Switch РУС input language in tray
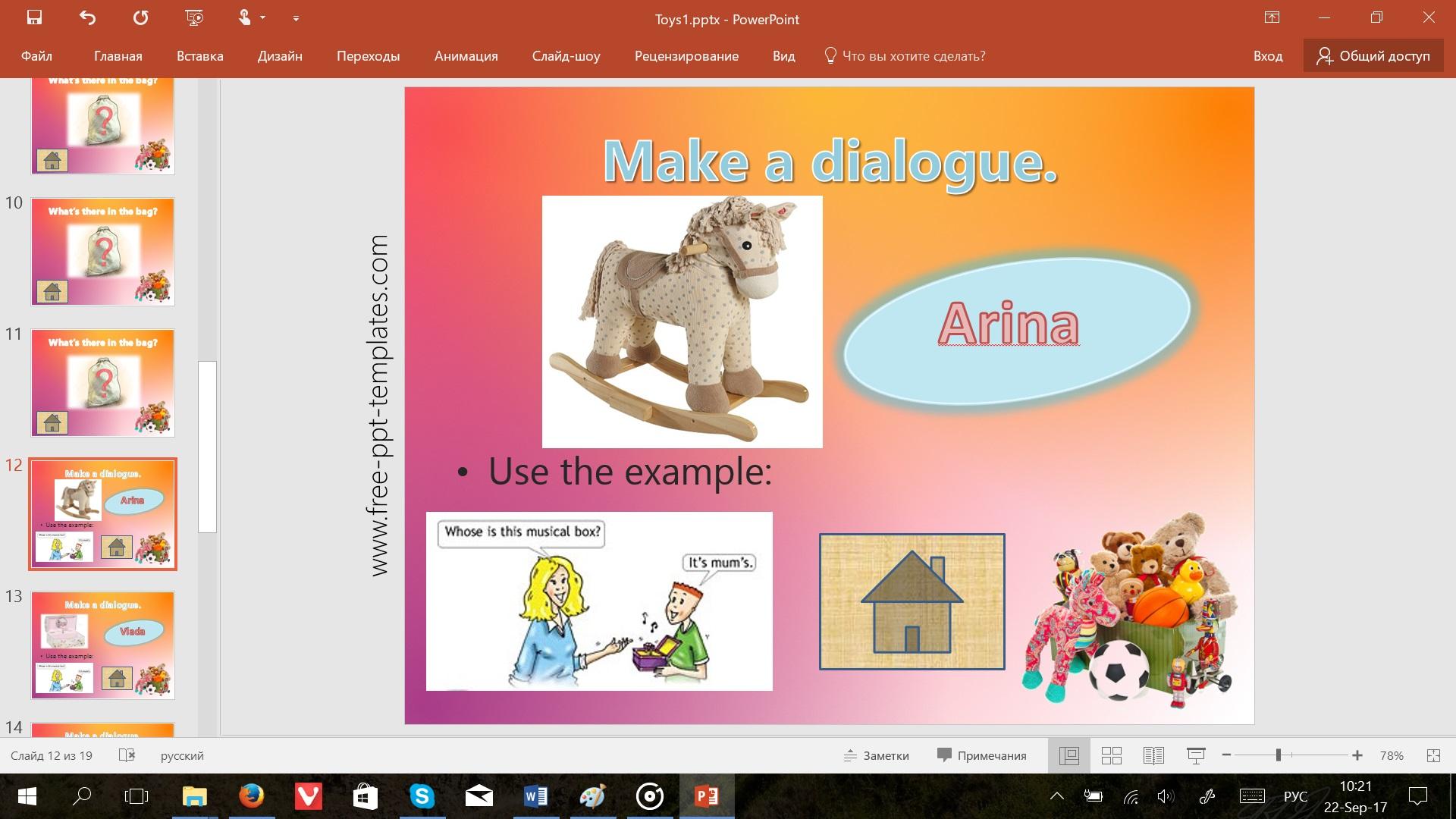This screenshot has height=819, width=1456. click(1295, 796)
